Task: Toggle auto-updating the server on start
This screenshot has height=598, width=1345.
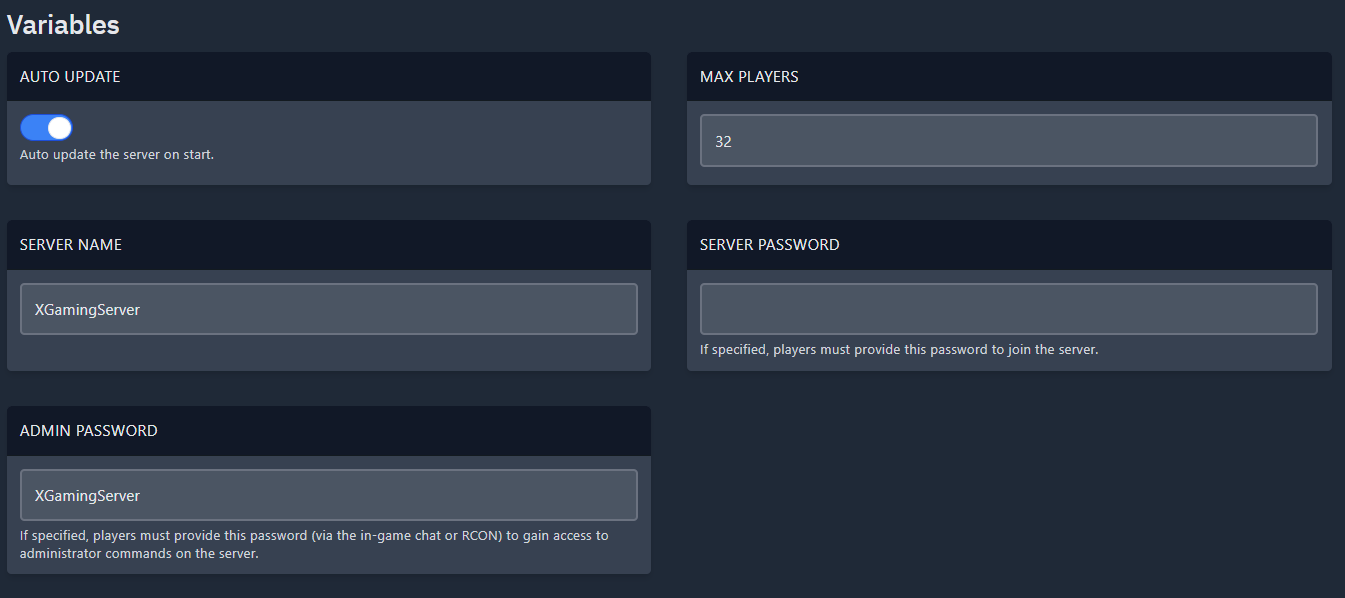Action: [x=46, y=127]
